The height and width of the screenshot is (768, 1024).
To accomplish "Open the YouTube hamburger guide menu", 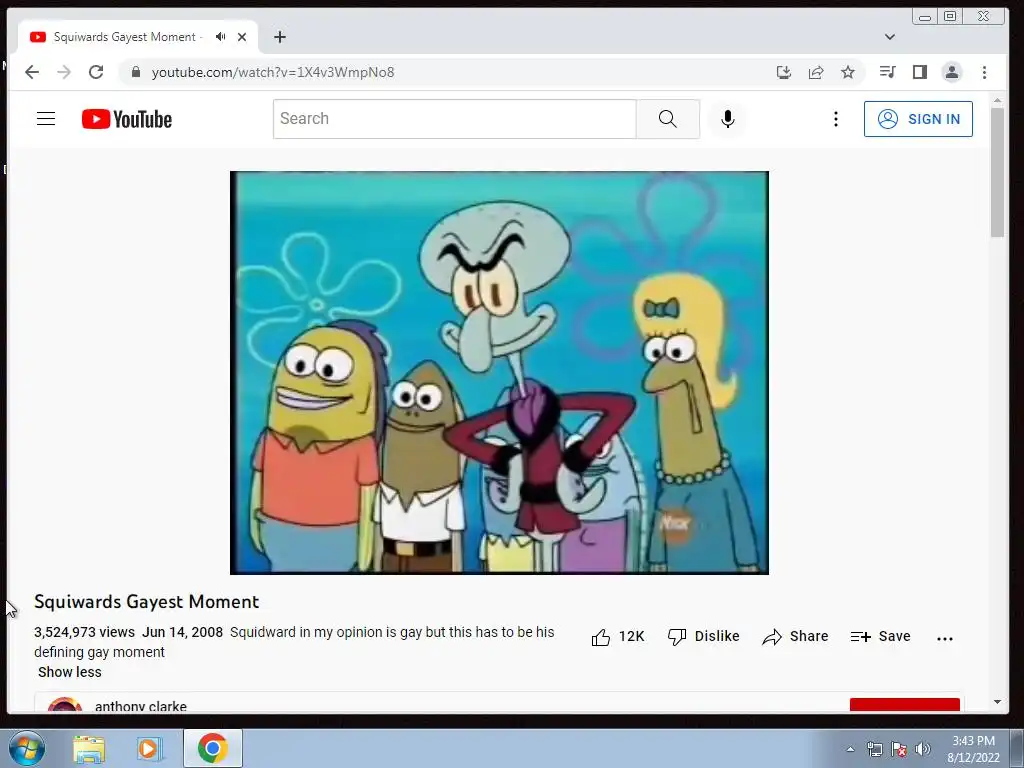I will point(46,119).
